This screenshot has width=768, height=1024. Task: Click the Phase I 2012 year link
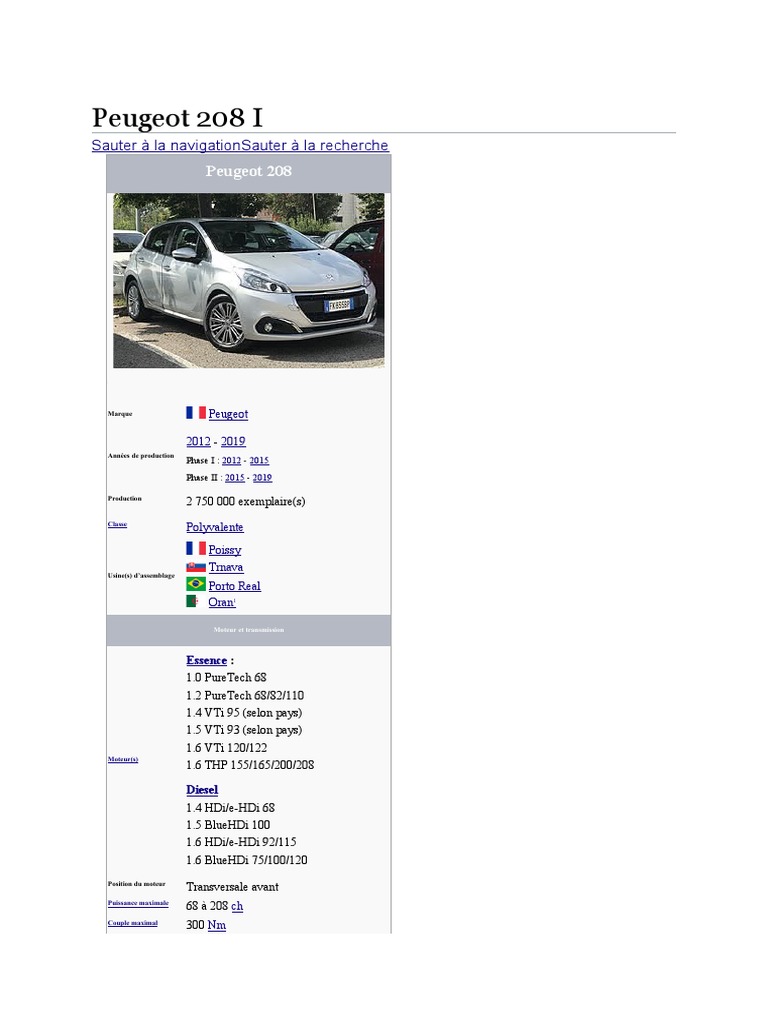231,460
